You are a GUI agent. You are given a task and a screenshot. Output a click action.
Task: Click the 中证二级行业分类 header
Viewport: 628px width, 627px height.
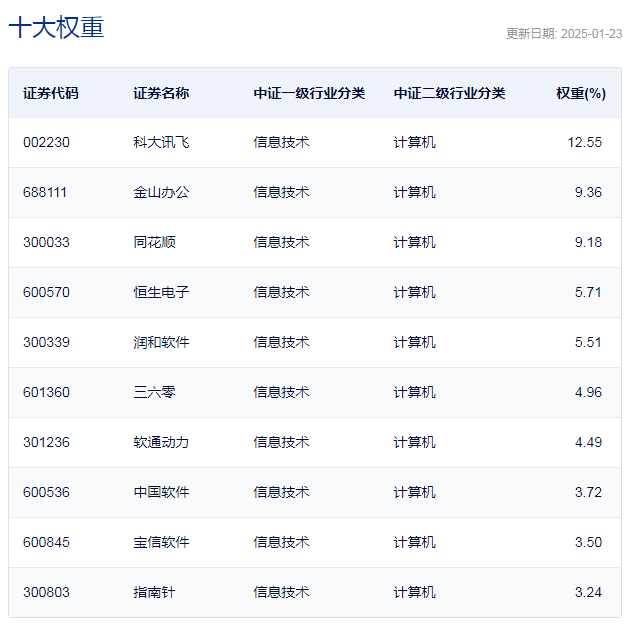[449, 93]
